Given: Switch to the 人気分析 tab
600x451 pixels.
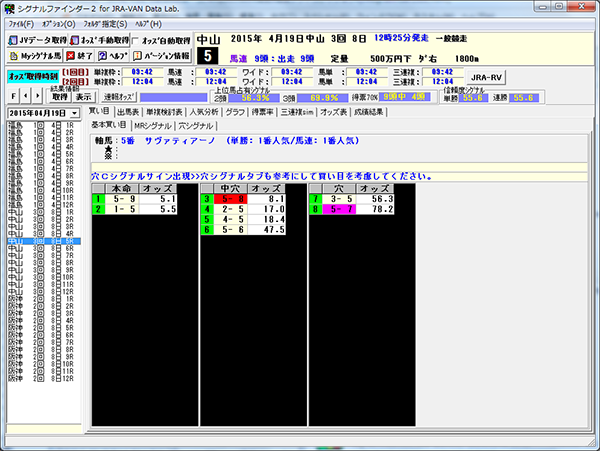Looking at the screenshot, I should [x=204, y=112].
